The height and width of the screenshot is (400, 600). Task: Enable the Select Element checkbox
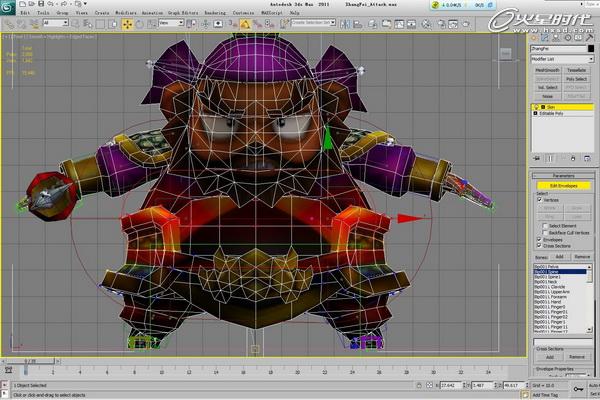[x=545, y=226]
